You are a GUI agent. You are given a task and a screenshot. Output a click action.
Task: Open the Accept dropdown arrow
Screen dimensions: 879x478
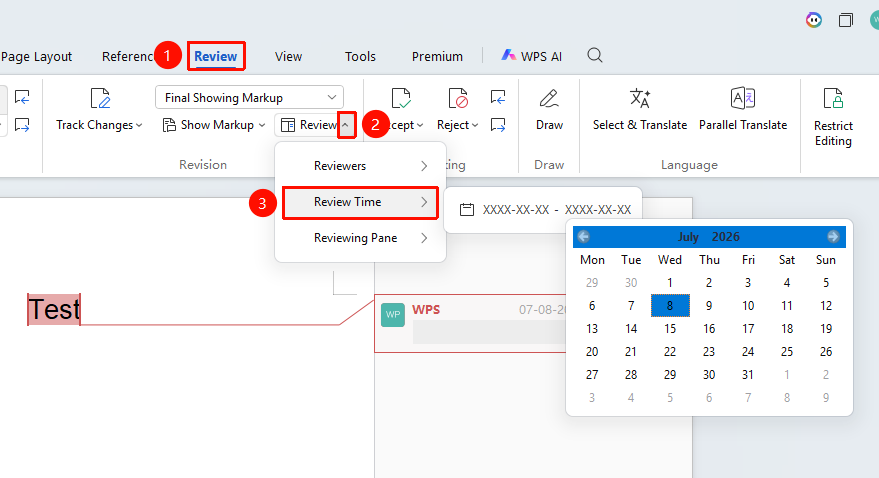[420, 126]
